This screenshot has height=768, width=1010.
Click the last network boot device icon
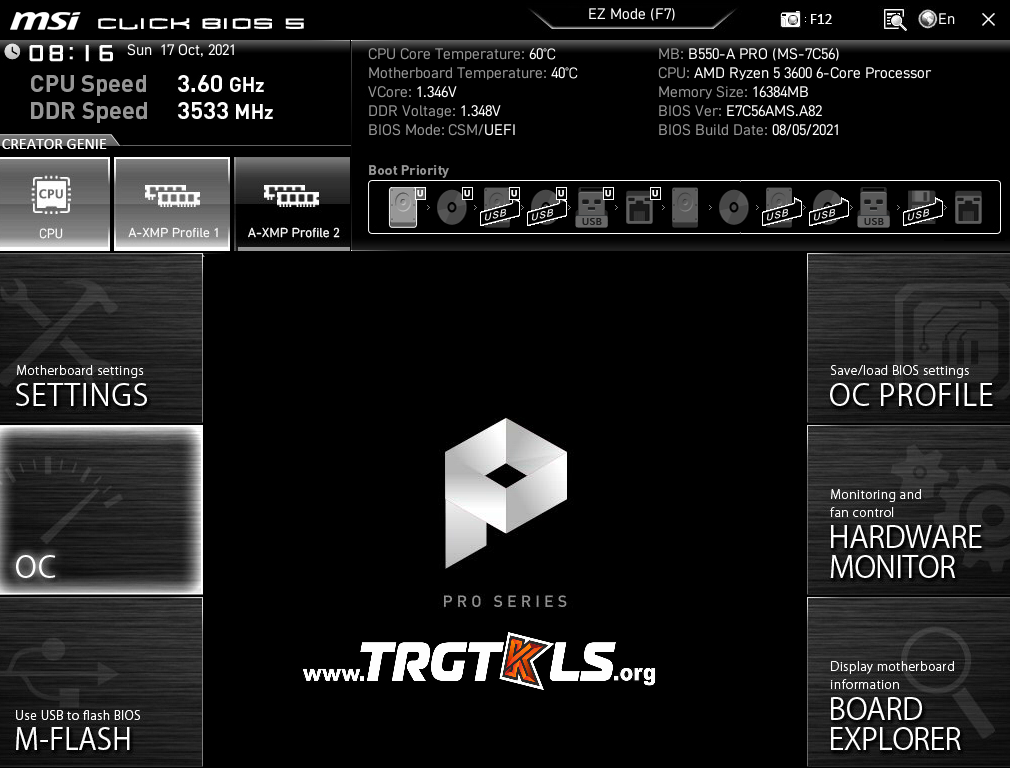[968, 207]
